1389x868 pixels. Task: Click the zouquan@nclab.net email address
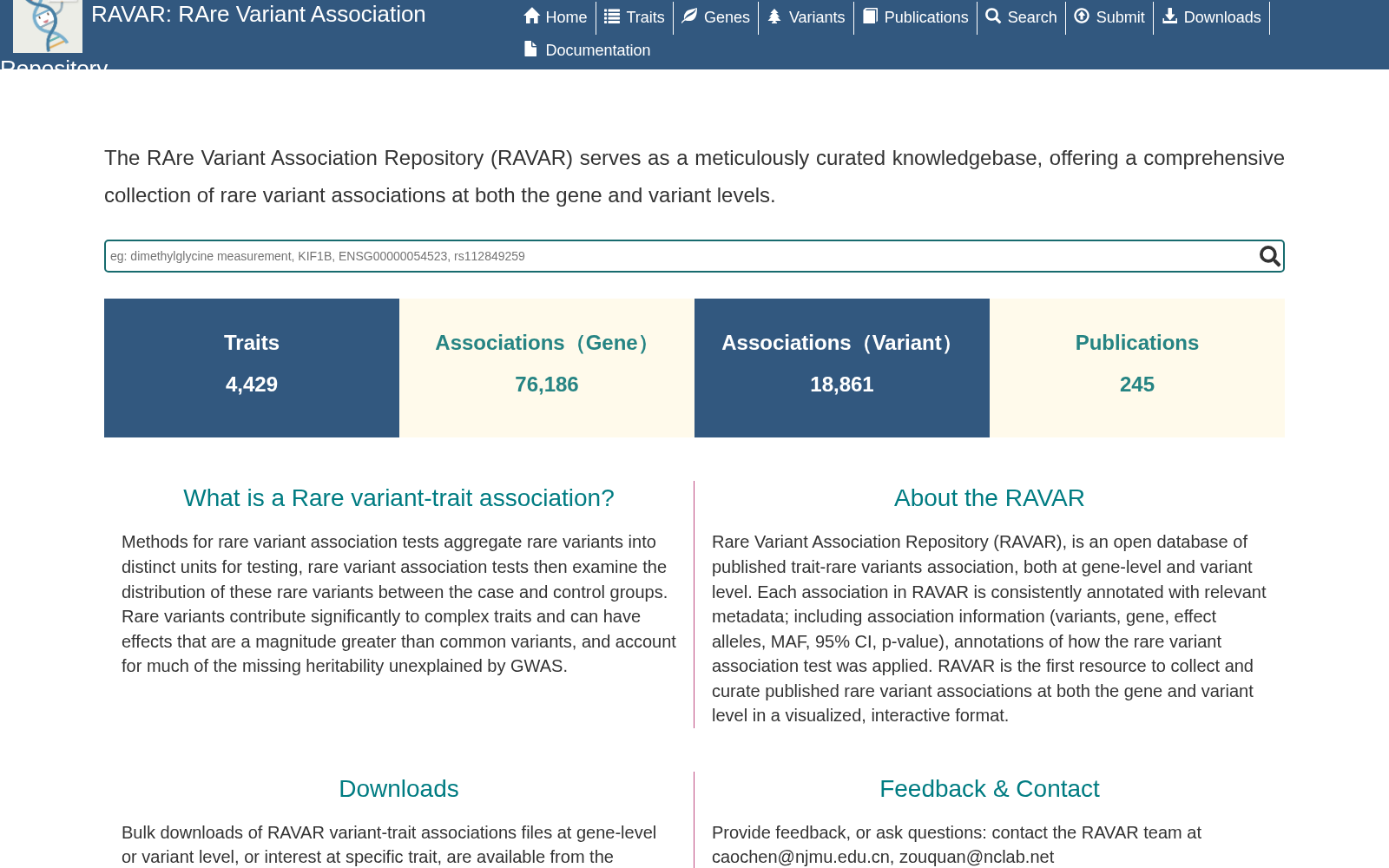(977, 857)
